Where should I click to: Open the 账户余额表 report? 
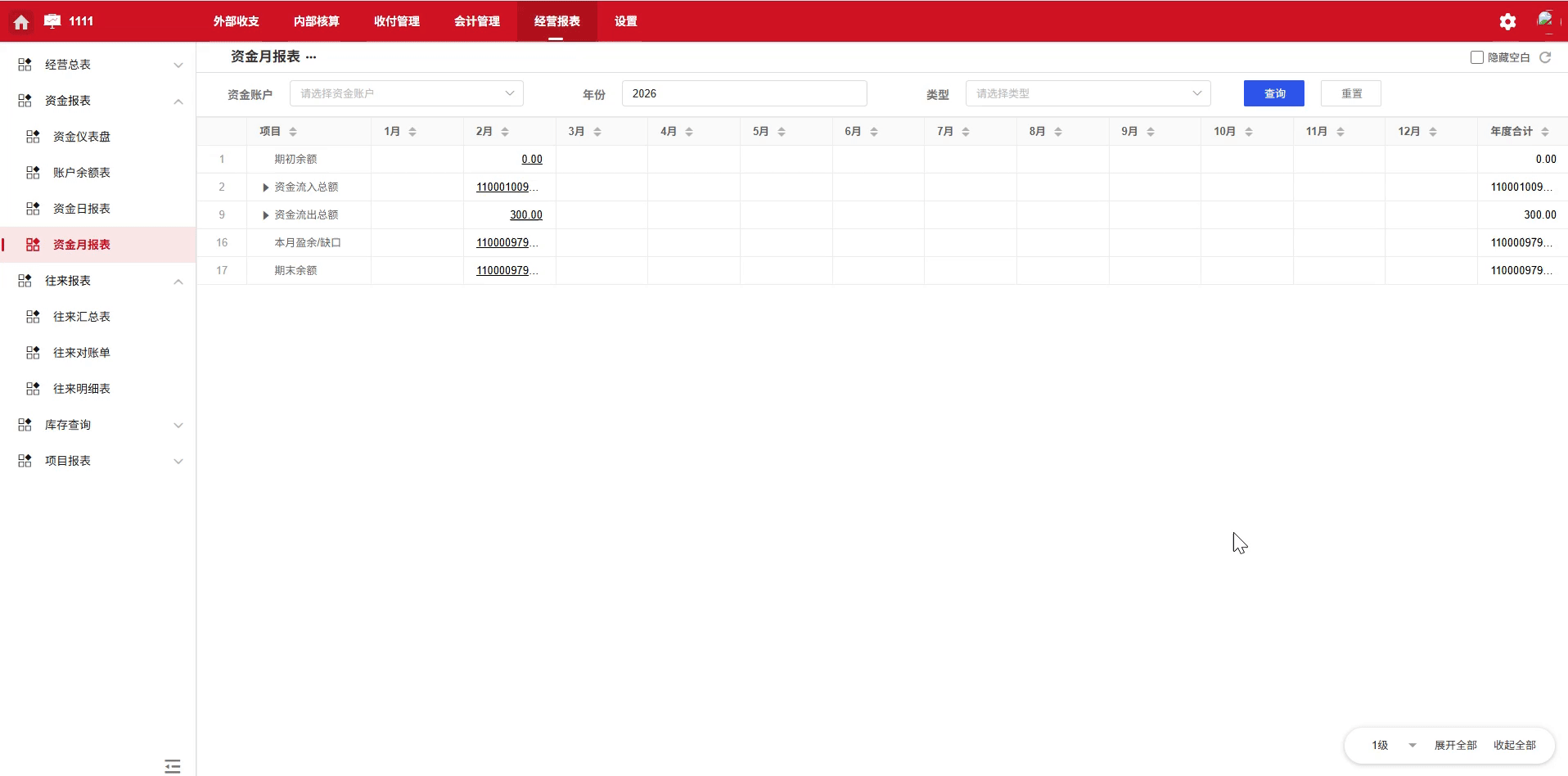pos(82,173)
